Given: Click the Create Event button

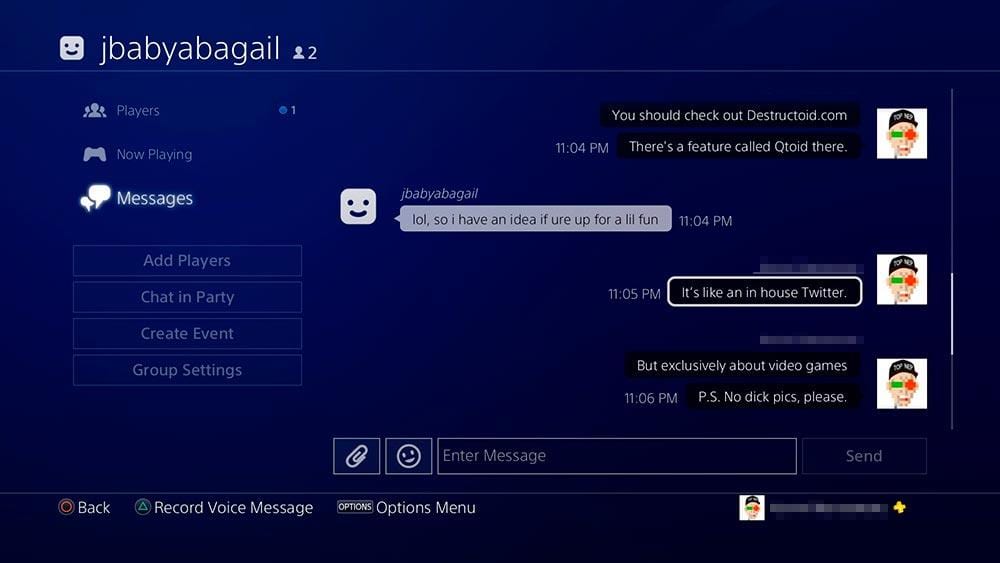Looking at the screenshot, I should [x=188, y=333].
